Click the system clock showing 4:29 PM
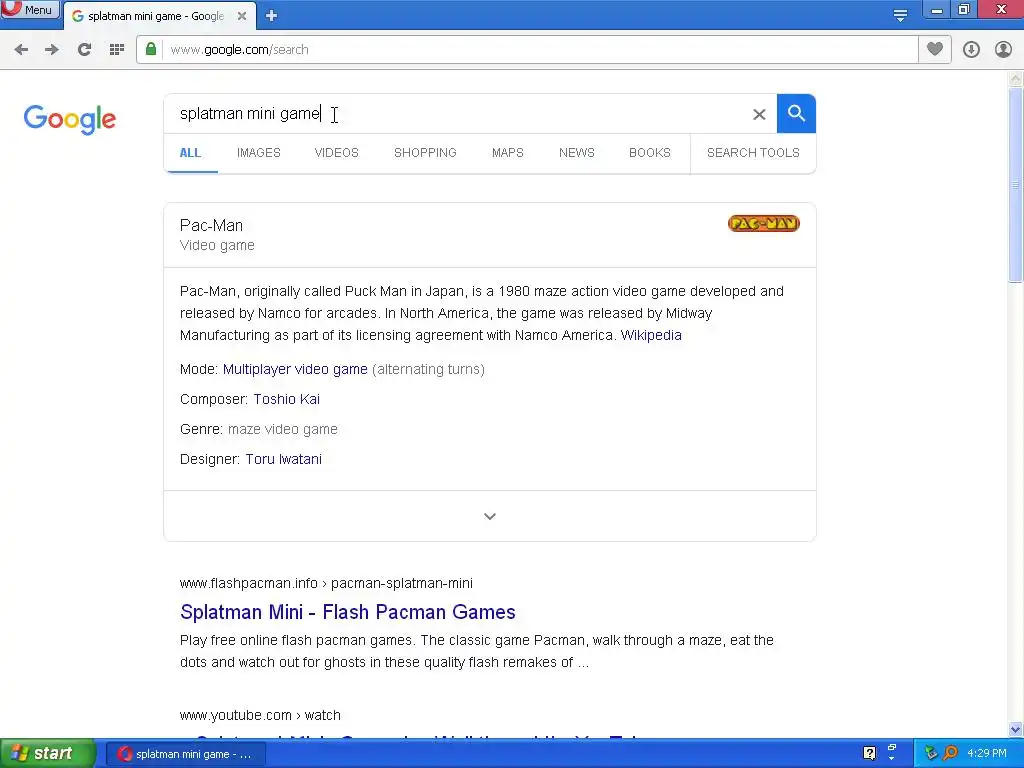 [987, 754]
